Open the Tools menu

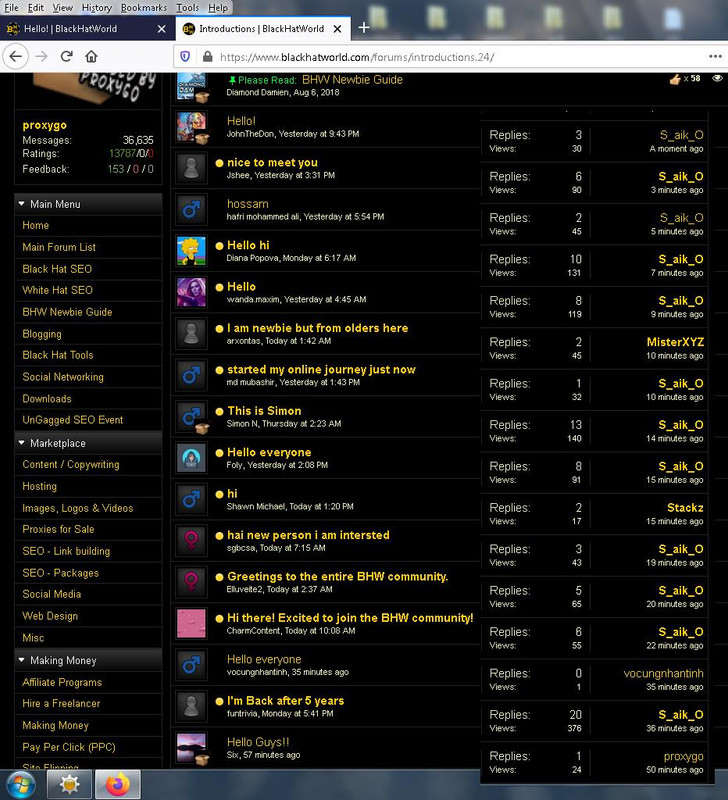pyautogui.click(x=187, y=8)
